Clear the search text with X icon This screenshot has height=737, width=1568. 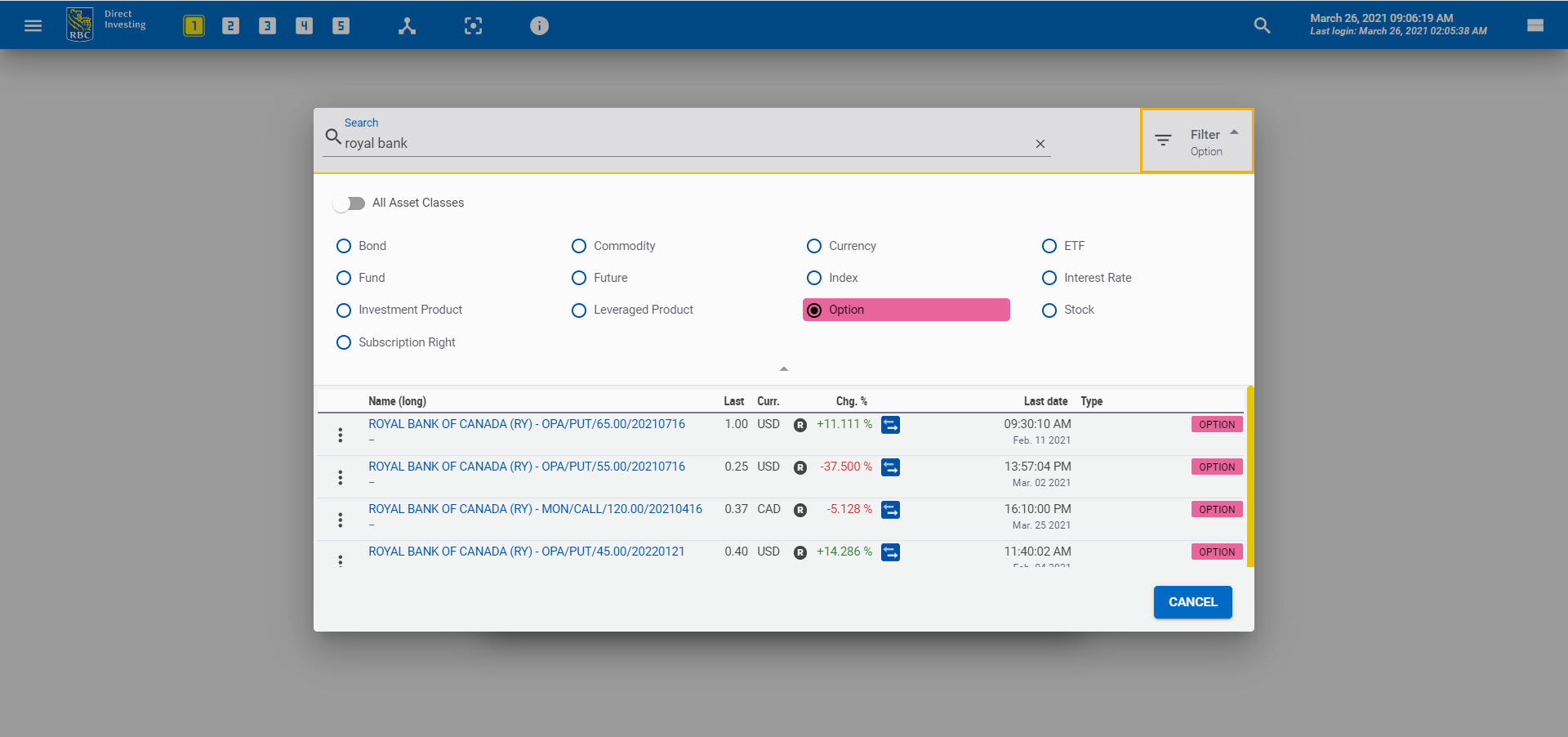pos(1040,144)
